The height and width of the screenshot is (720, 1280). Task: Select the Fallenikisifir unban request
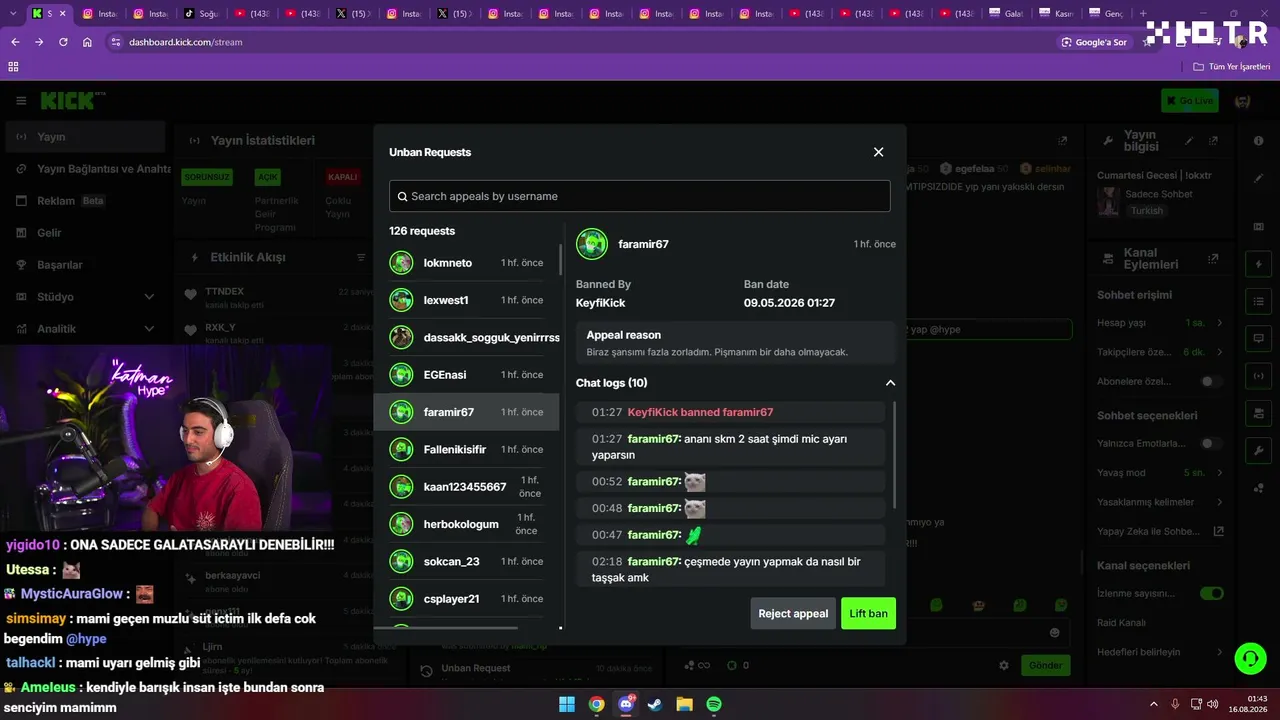point(466,449)
